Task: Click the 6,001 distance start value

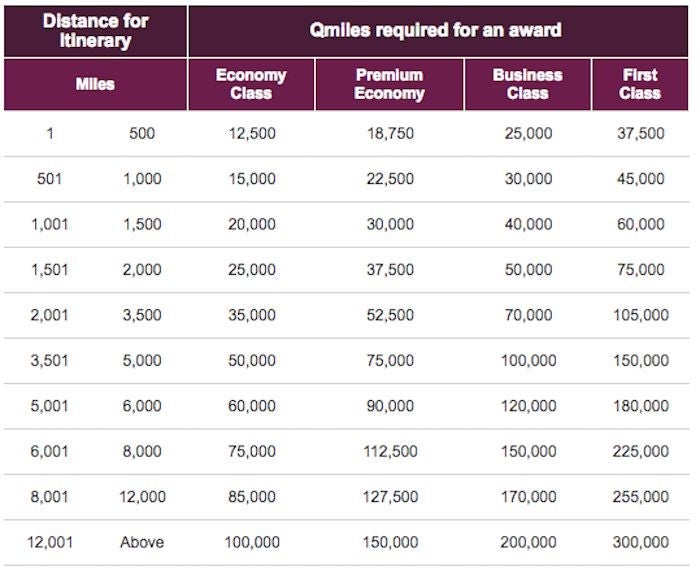Action: point(50,451)
